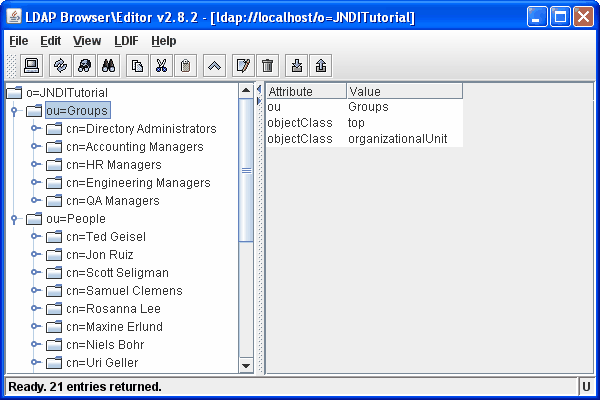Viewport: 600px width, 400px height.
Task: Select cn=Samuel Clemens entry
Action: pos(124,291)
